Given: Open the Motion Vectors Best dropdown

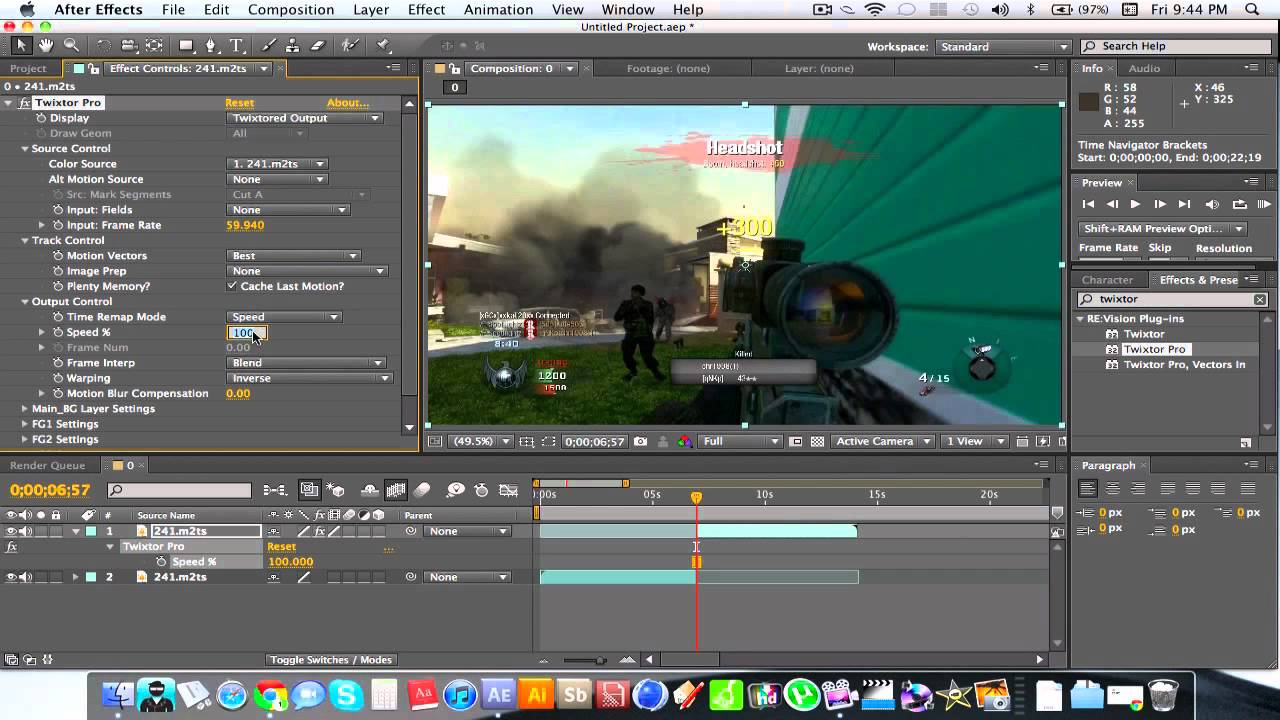Looking at the screenshot, I should click(293, 256).
